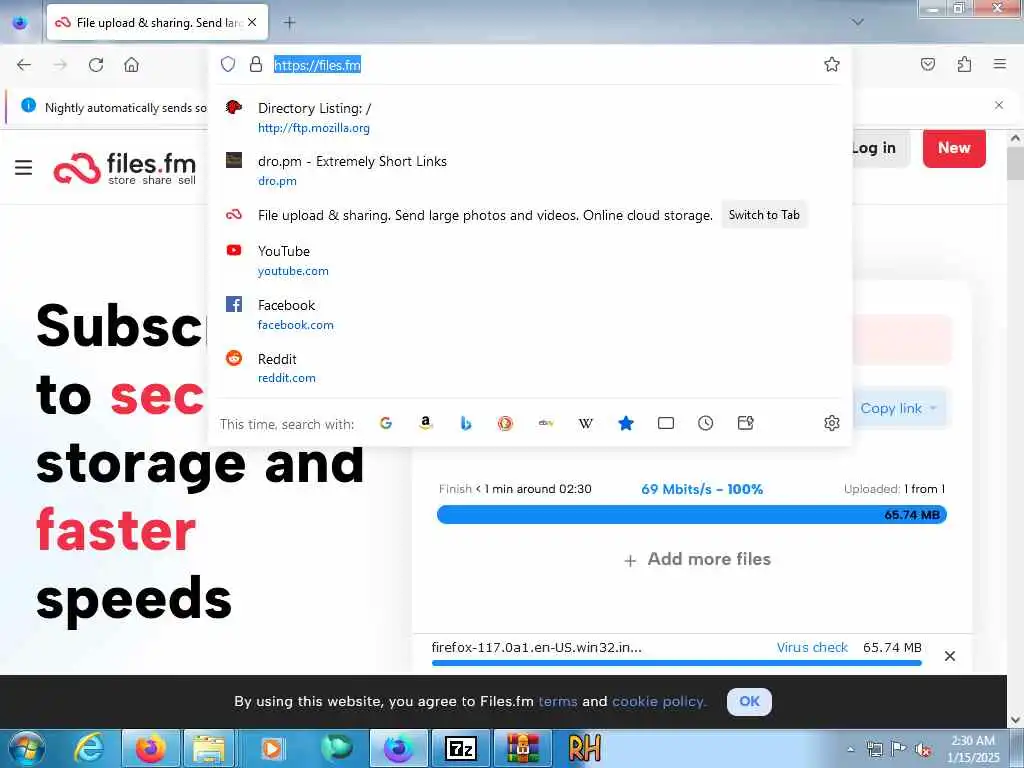
Task: Search this time with Bing icon
Action: click(x=466, y=423)
